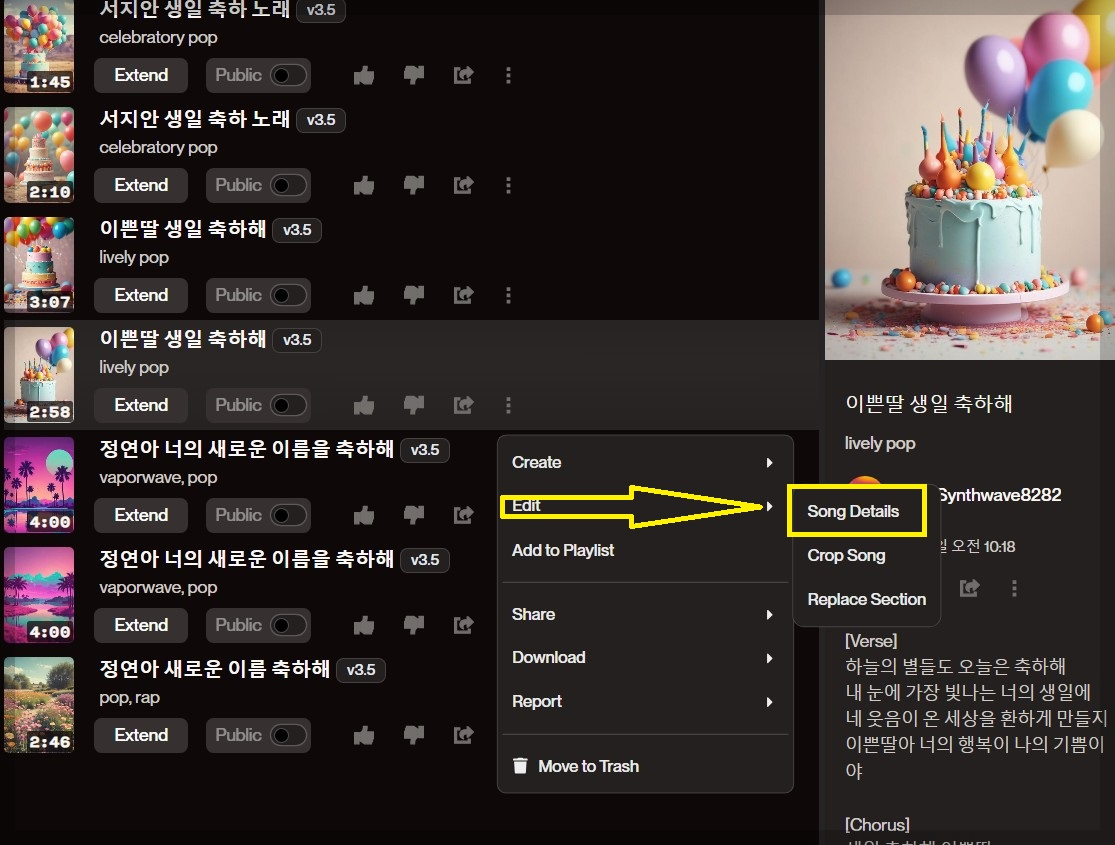
Task: Click the share icon in the details panel
Action: 968,588
